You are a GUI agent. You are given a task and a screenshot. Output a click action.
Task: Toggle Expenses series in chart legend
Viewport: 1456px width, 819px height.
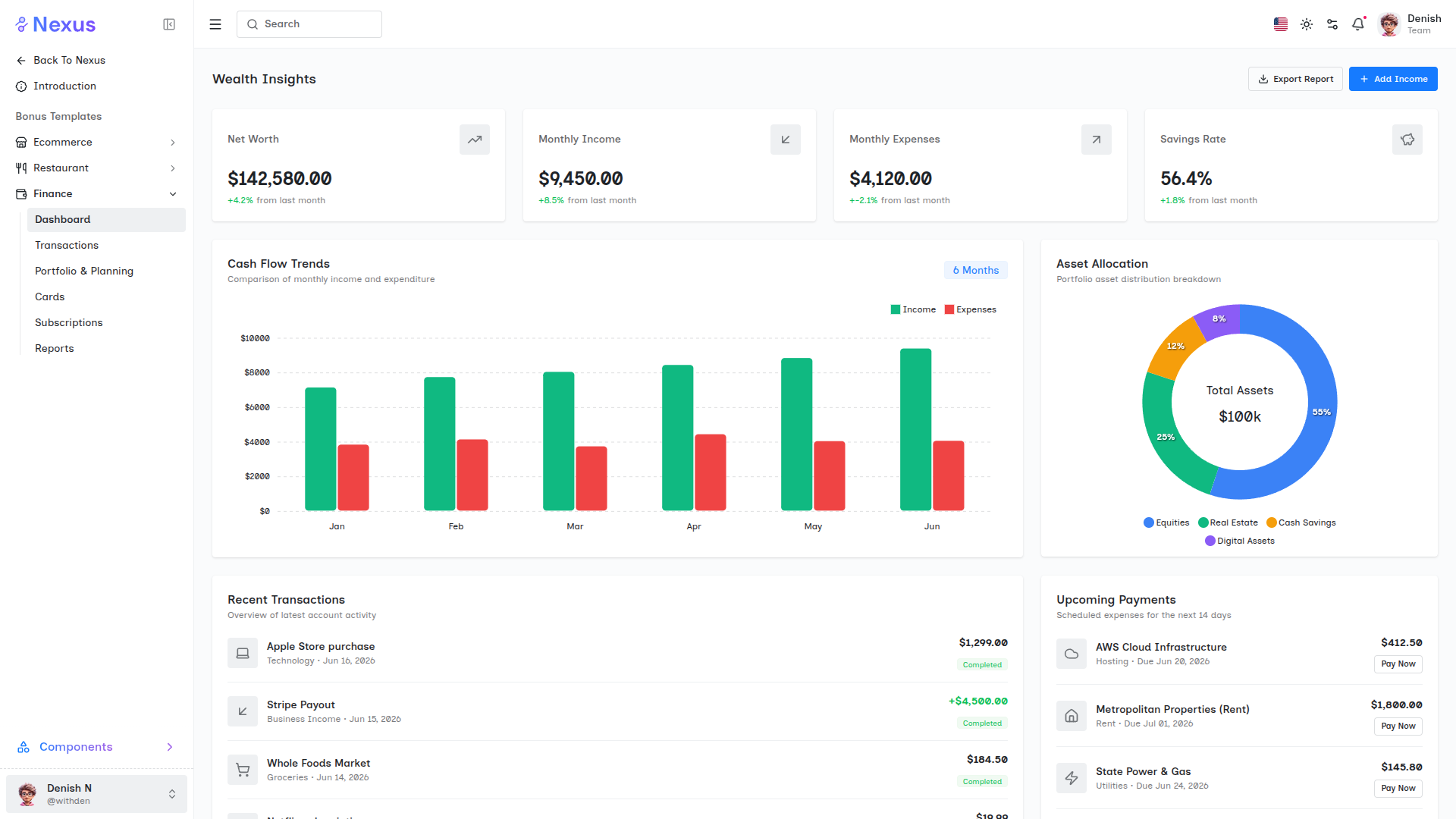(x=971, y=309)
